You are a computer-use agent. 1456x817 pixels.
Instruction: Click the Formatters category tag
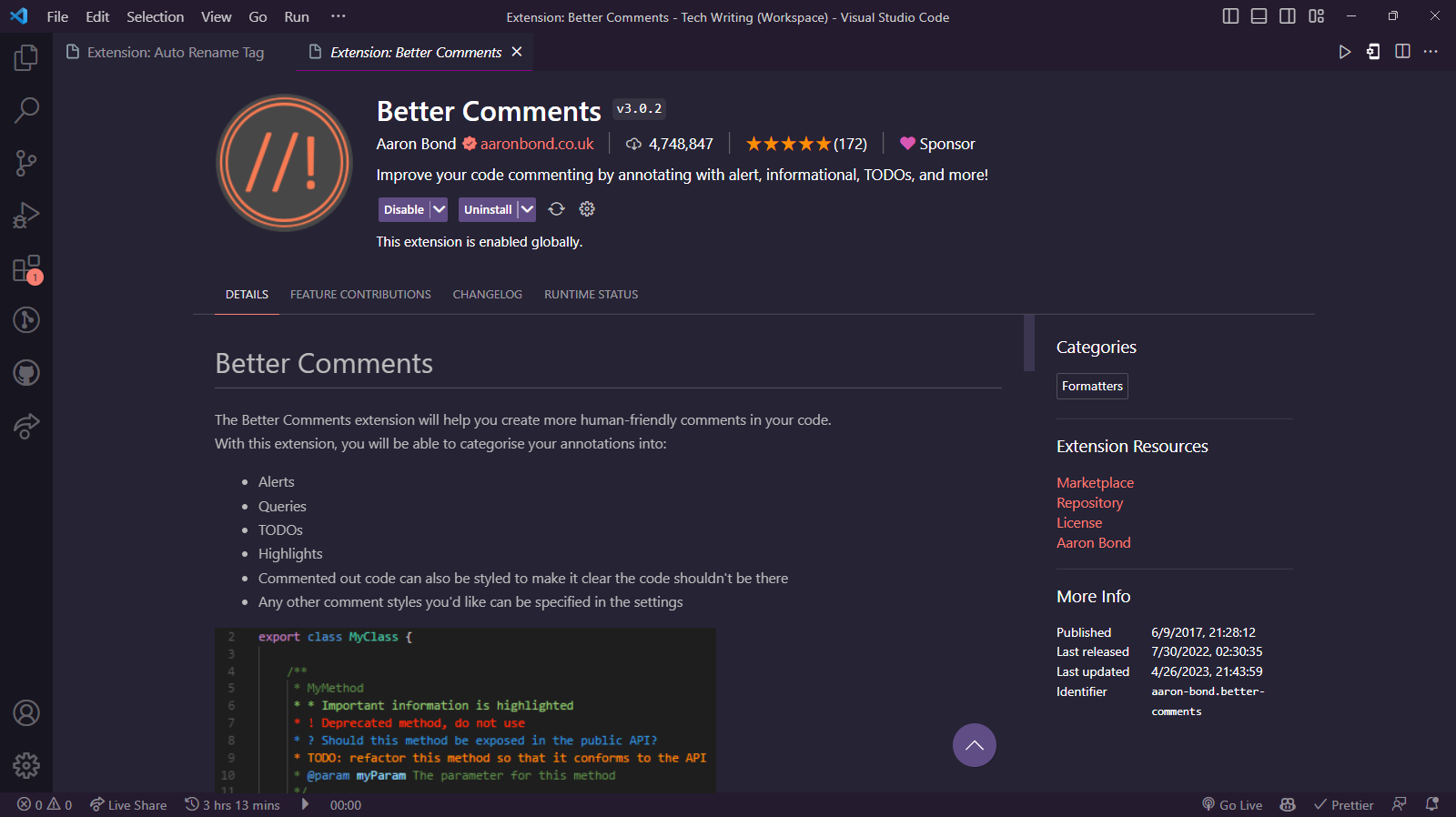point(1092,386)
